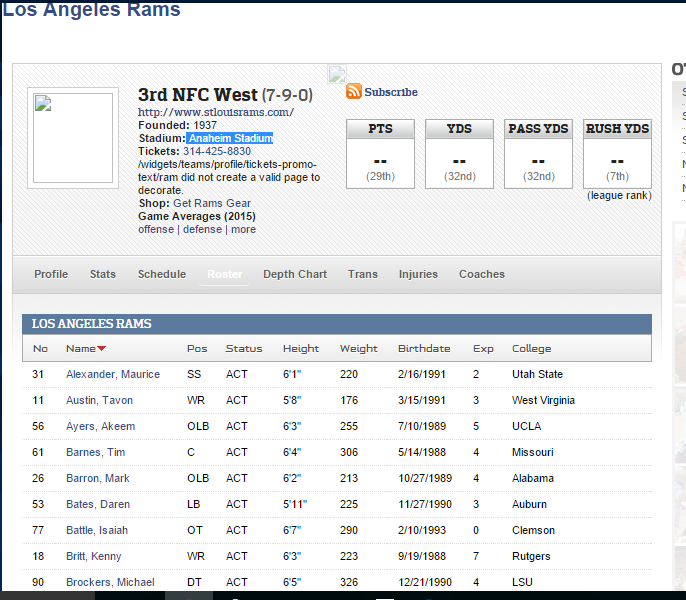The width and height of the screenshot is (686, 600).
Task: Switch to the Stats tab
Action: pyautogui.click(x=103, y=274)
